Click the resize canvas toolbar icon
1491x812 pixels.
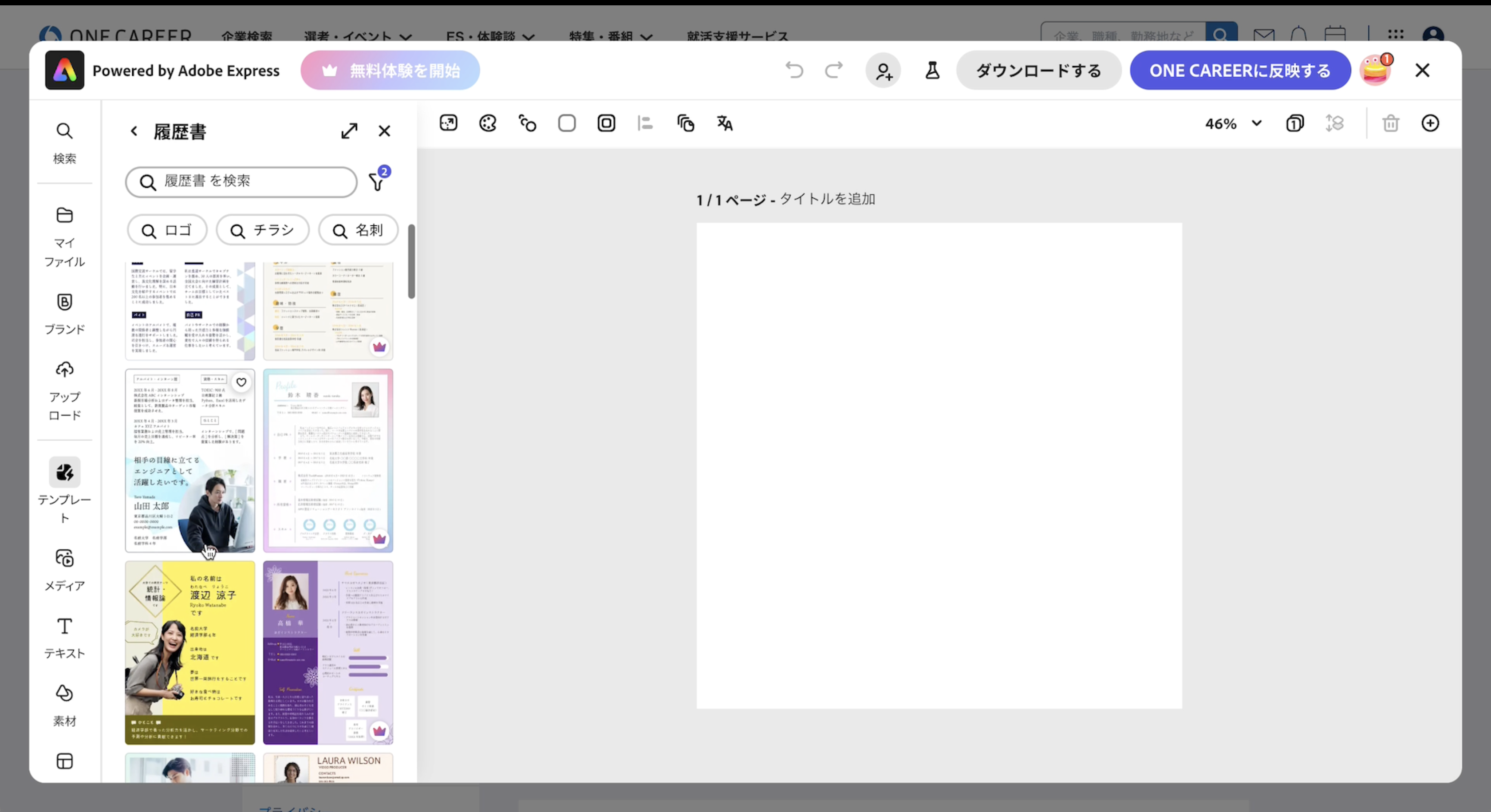pos(449,123)
